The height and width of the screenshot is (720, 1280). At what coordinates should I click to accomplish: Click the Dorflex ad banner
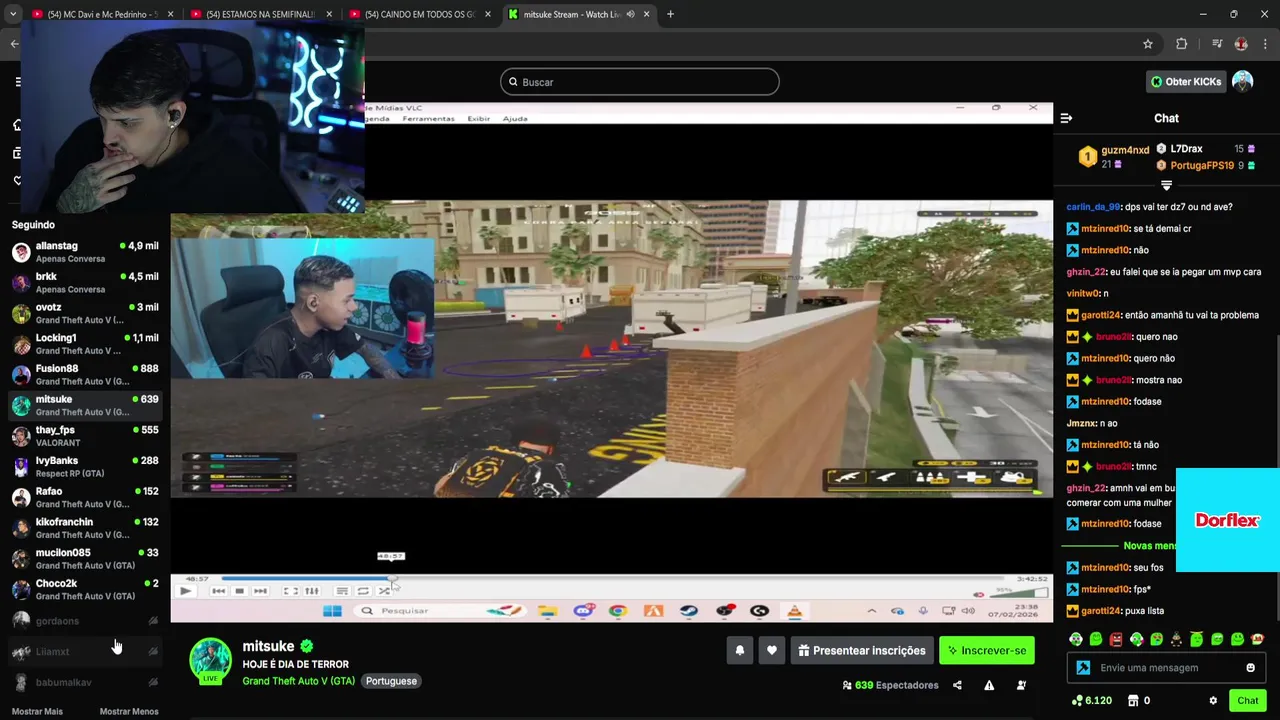coord(1228,520)
